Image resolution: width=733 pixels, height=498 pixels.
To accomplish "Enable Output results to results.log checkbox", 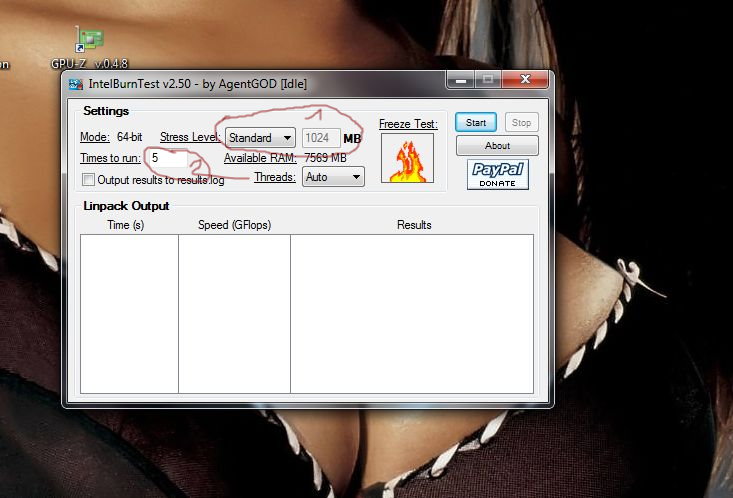I will click(88, 180).
